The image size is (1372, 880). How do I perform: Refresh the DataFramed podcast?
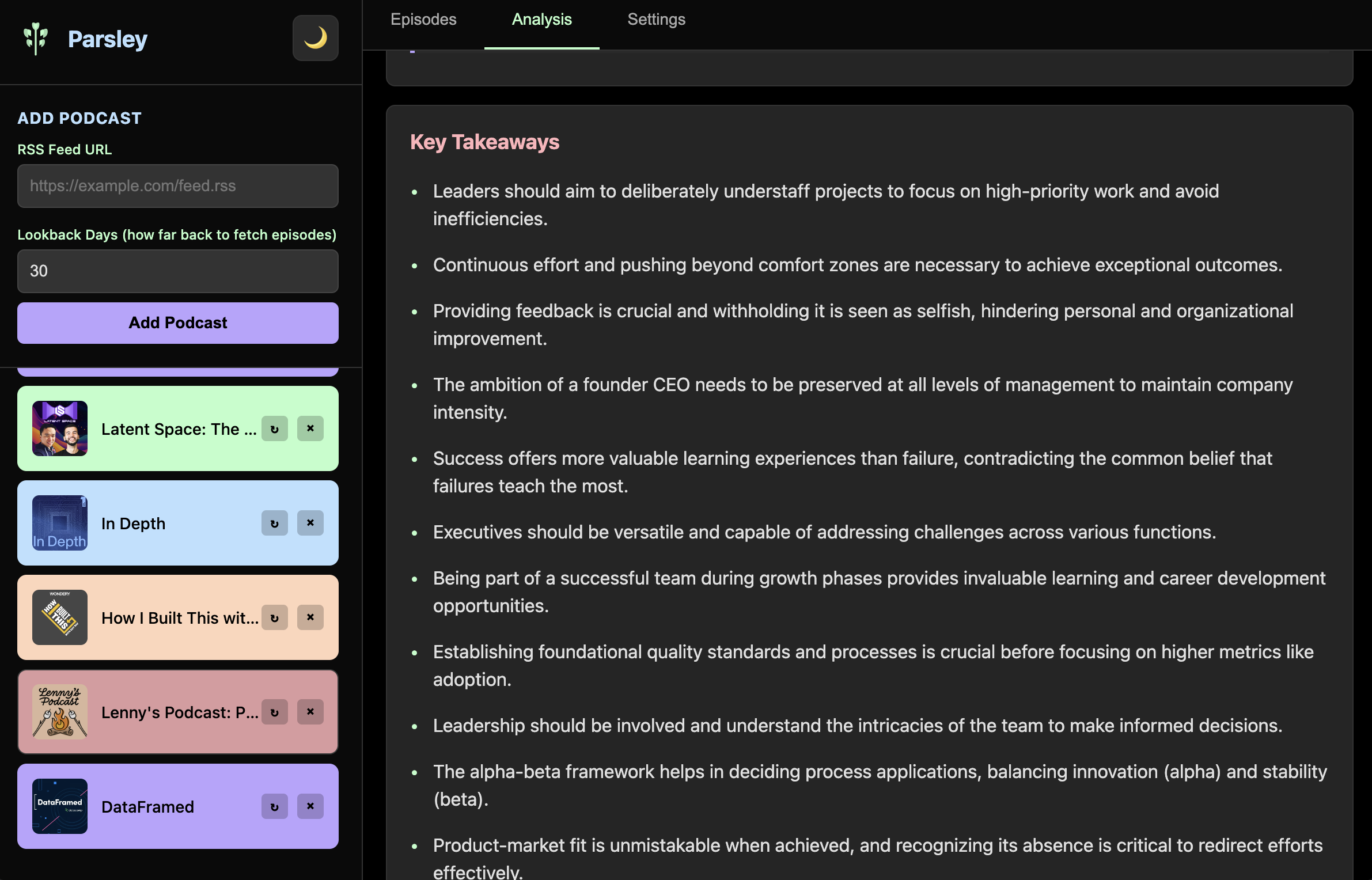point(275,807)
